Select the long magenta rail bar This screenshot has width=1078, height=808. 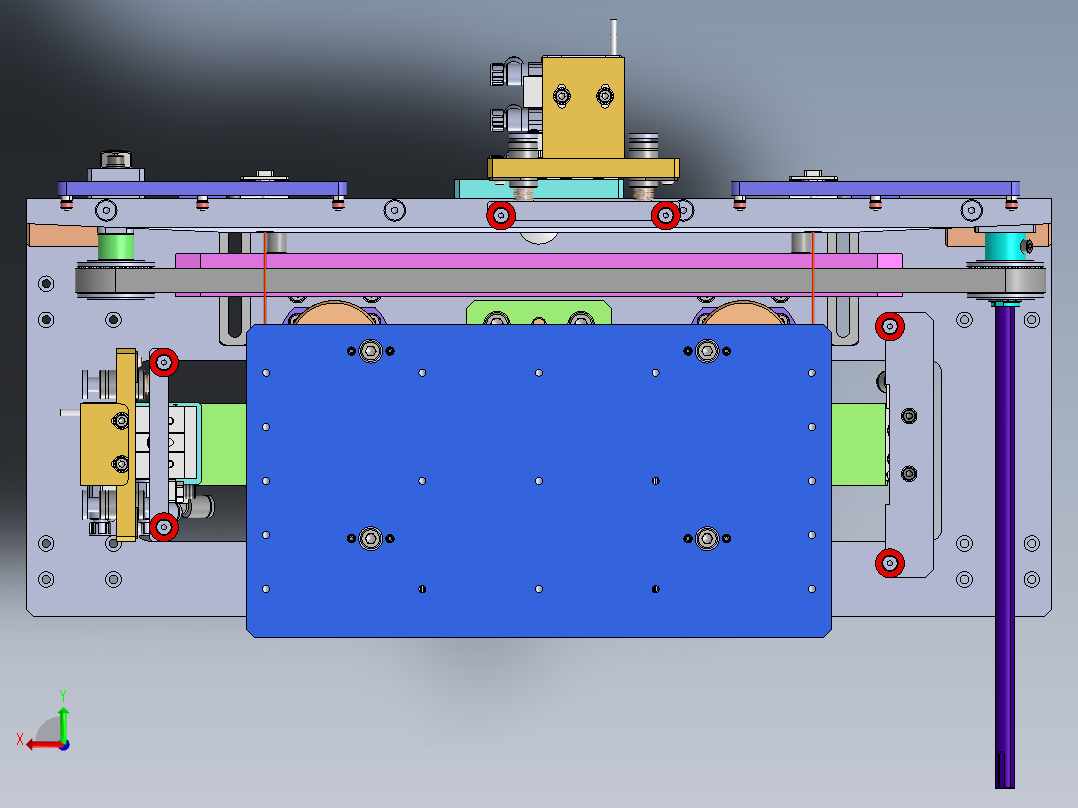[x=538, y=261]
